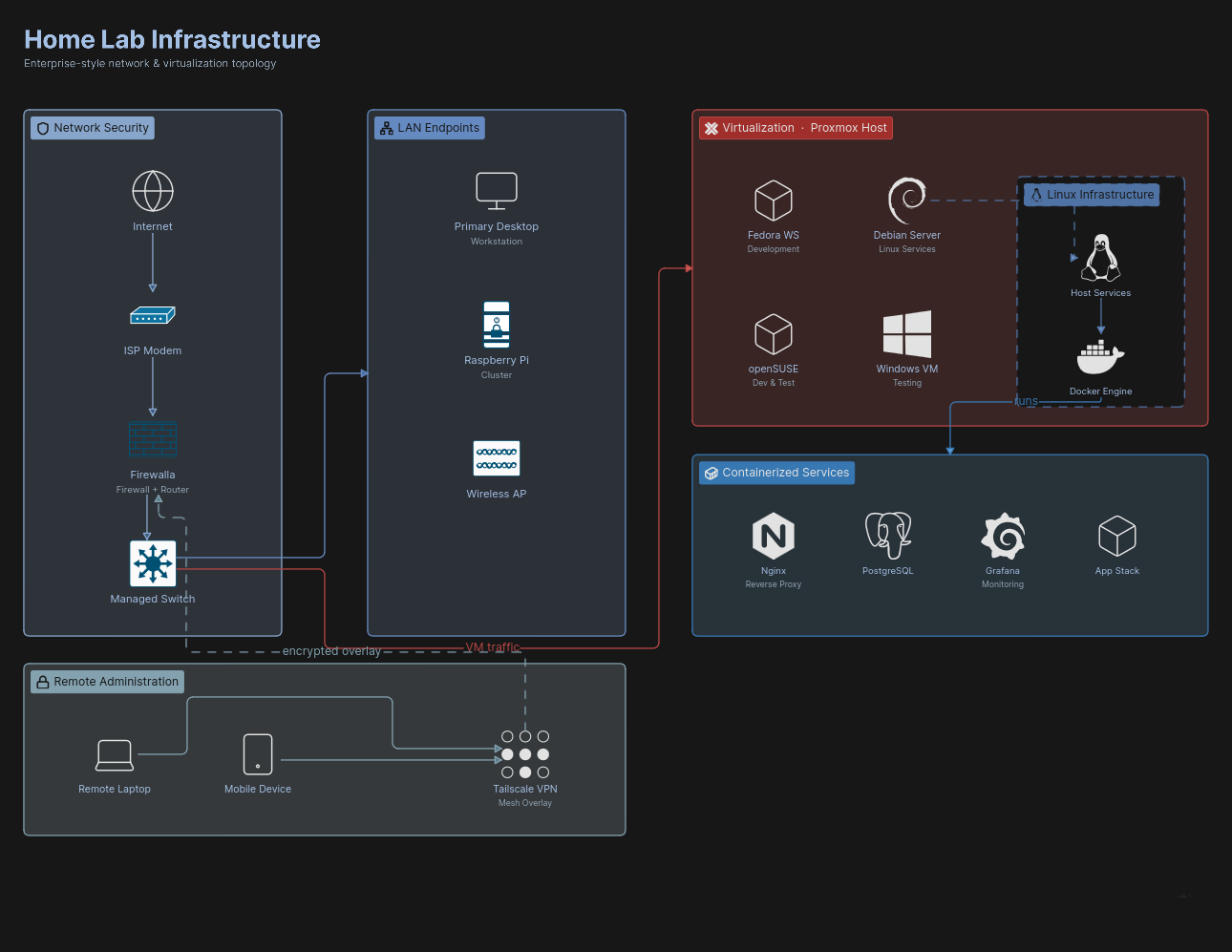The width and height of the screenshot is (1232, 952).
Task: Select the "Linux Infrastructure" group label text
Action: point(1100,195)
